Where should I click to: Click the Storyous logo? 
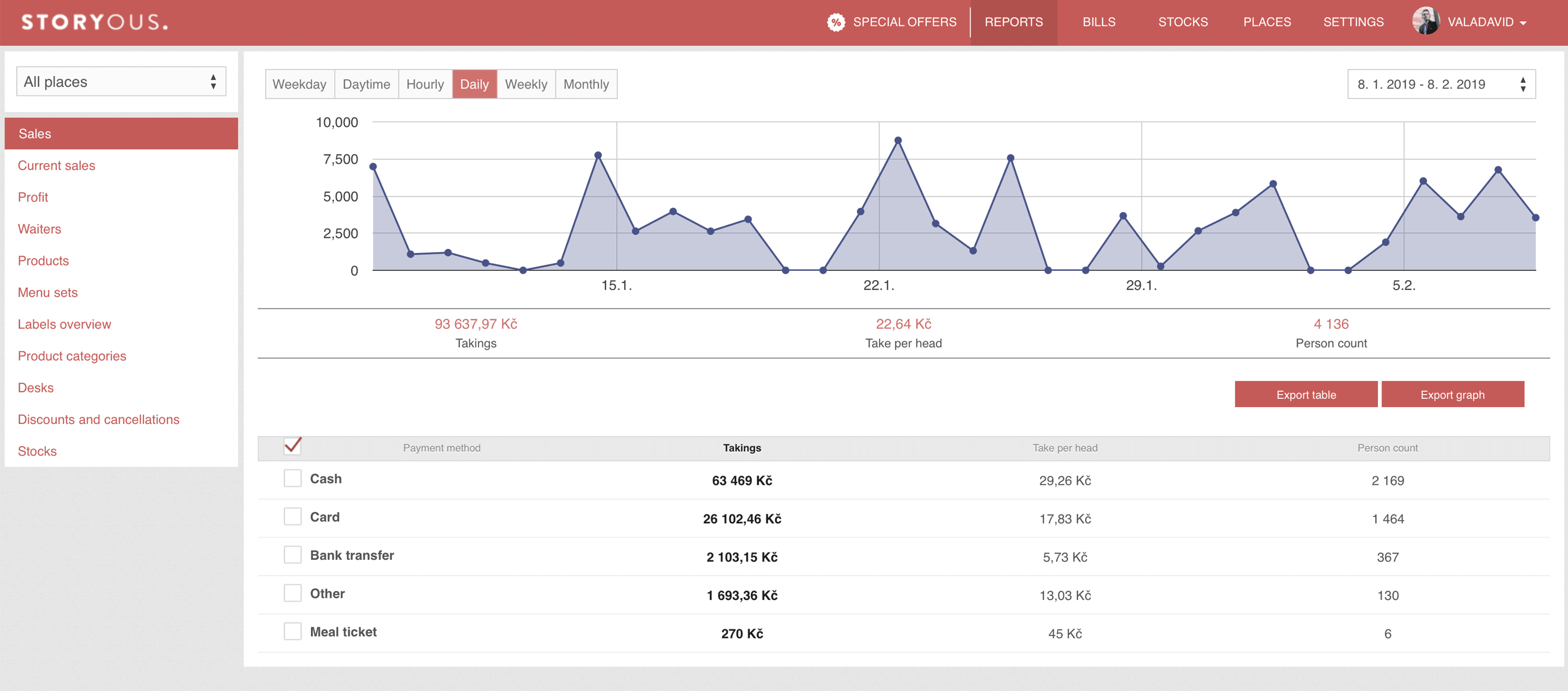pos(95,22)
